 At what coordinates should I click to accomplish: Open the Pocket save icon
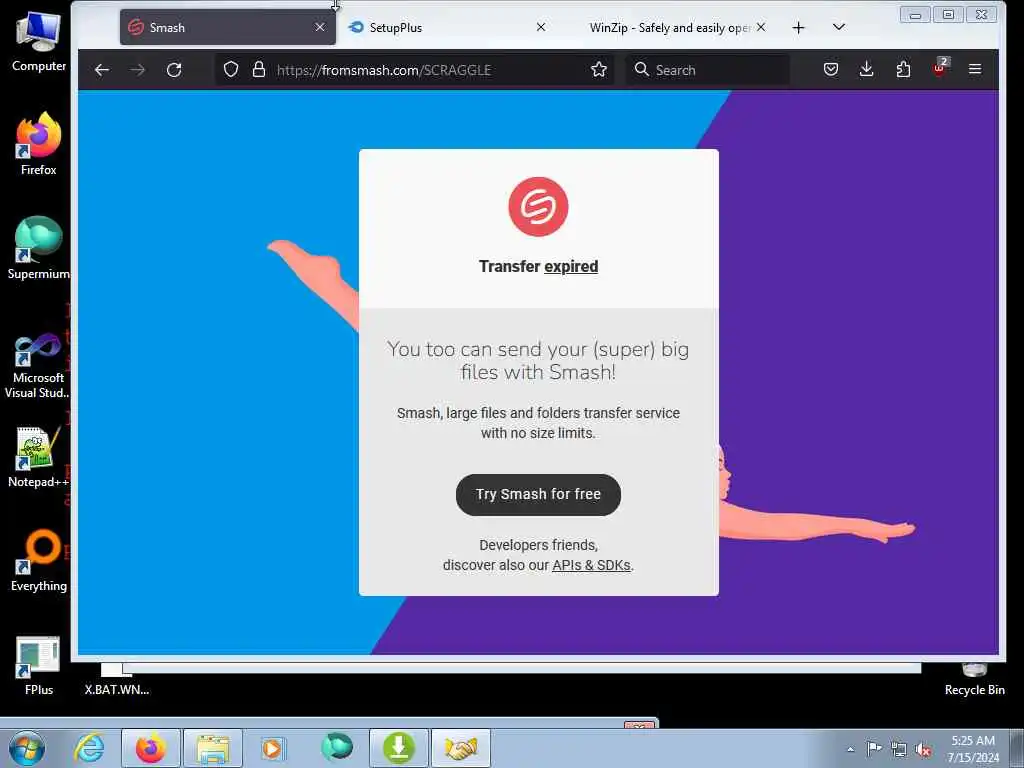(831, 69)
